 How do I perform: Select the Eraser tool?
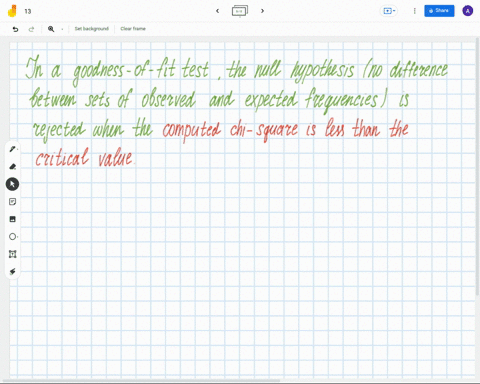click(12, 166)
